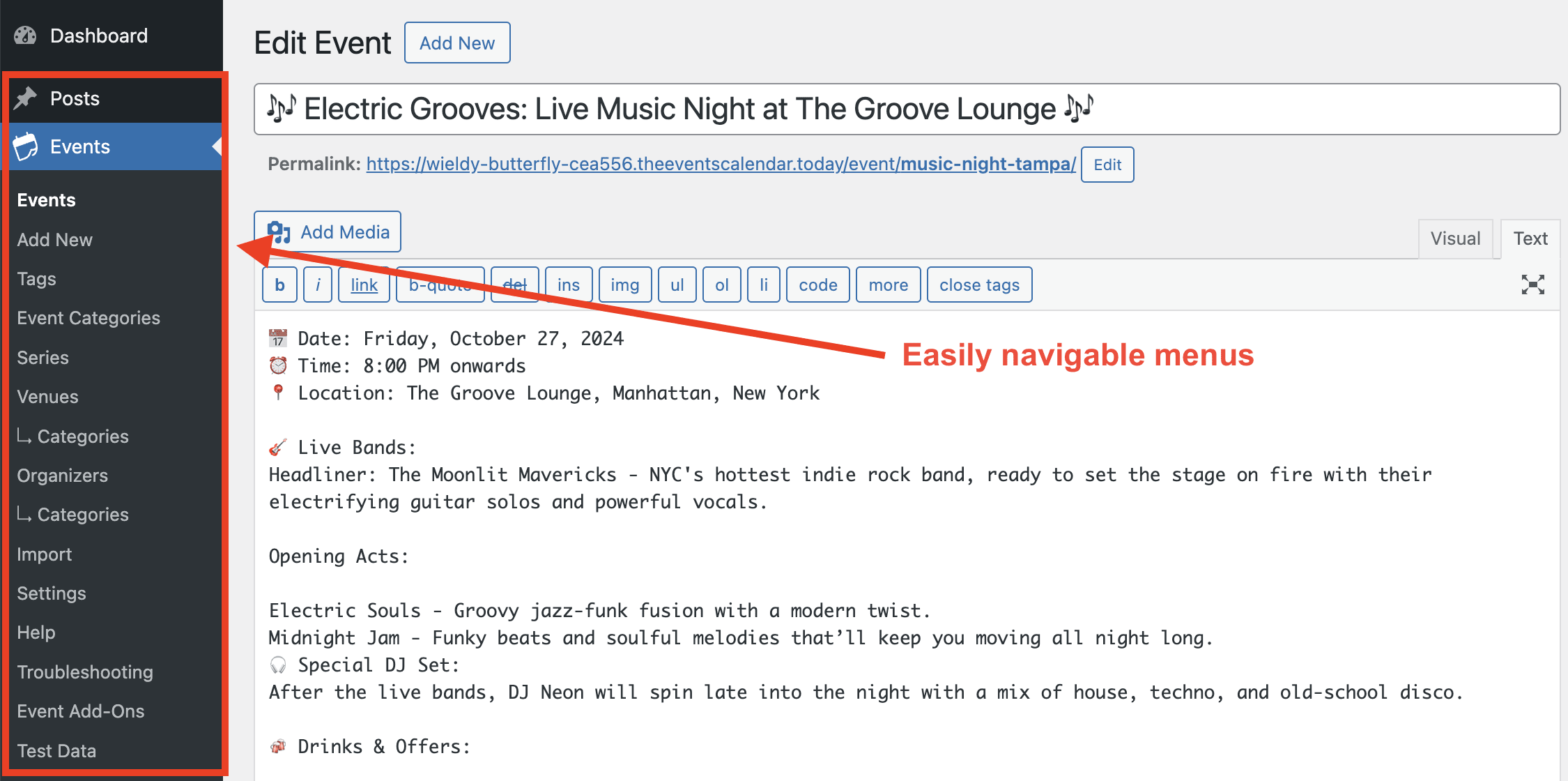Screen dimensions: 1568x781
Task: Click the 'Time: 8:00 PM onwards' line
Action: coord(397,366)
